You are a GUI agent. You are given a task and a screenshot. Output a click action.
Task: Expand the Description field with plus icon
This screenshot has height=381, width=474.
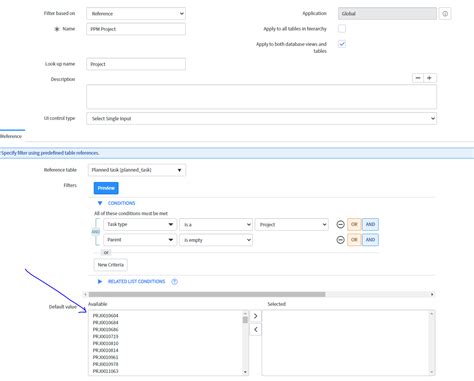click(430, 78)
